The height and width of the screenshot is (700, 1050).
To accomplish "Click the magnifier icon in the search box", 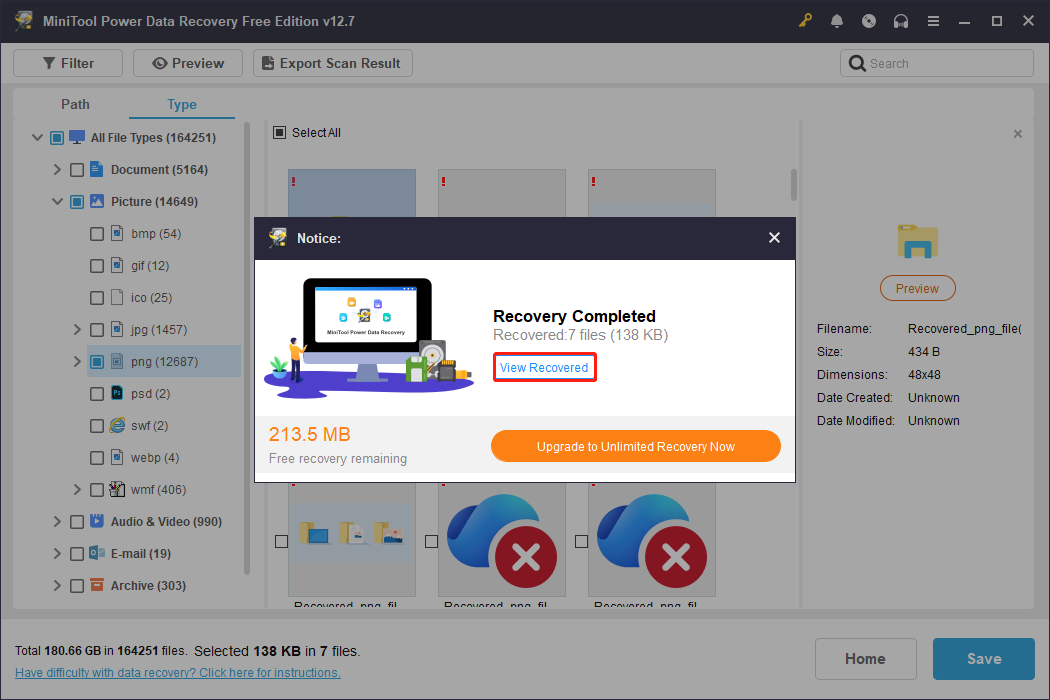I will [x=858, y=62].
